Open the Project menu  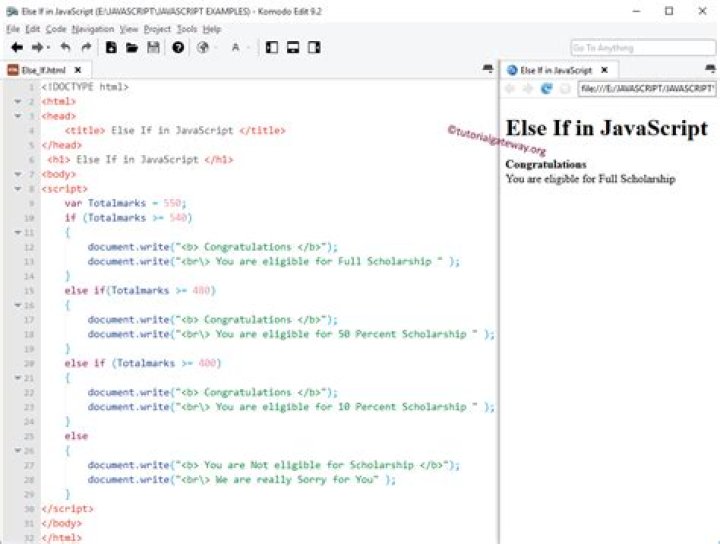(158, 29)
